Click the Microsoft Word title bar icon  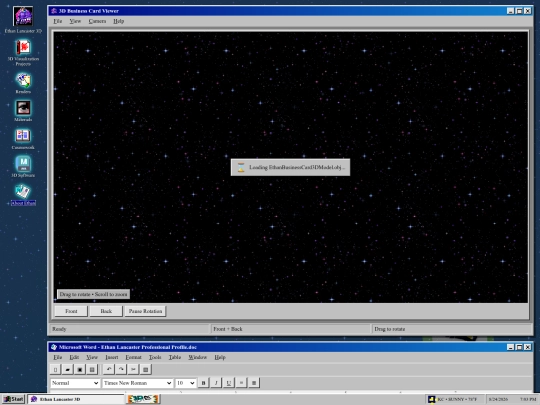click(54, 347)
